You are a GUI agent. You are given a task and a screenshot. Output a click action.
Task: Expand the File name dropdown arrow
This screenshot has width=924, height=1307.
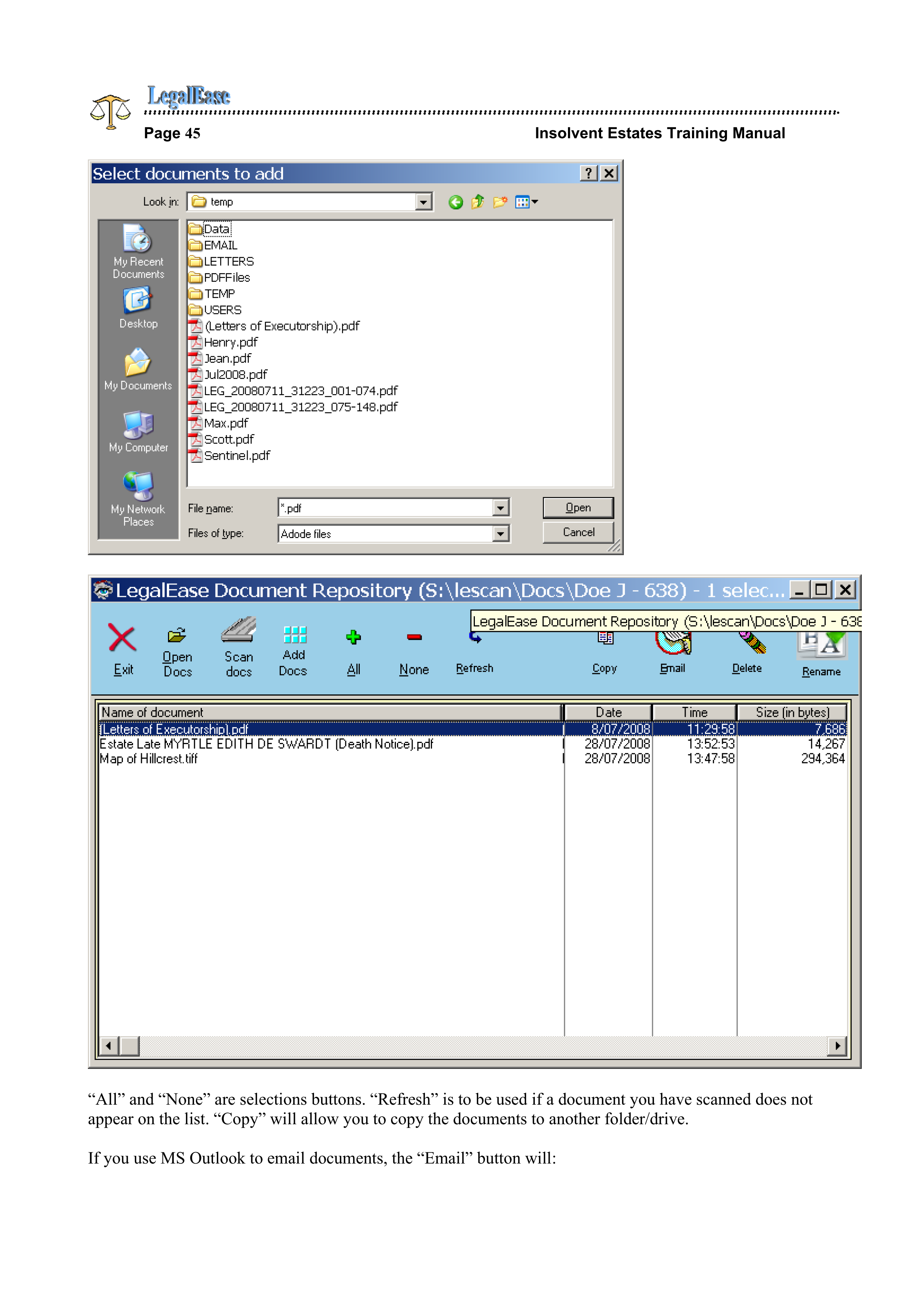500,508
